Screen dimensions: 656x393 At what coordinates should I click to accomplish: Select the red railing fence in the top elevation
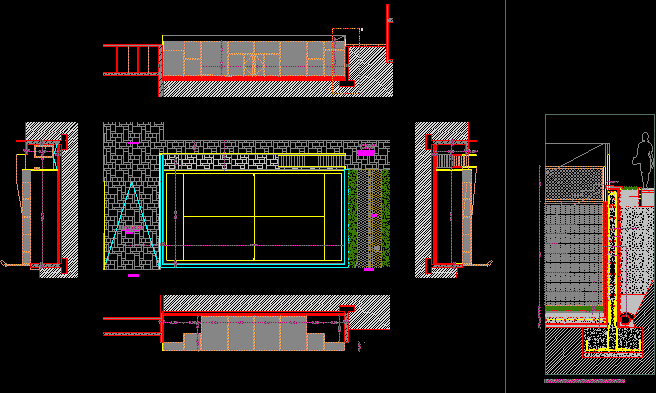[x=131, y=60]
